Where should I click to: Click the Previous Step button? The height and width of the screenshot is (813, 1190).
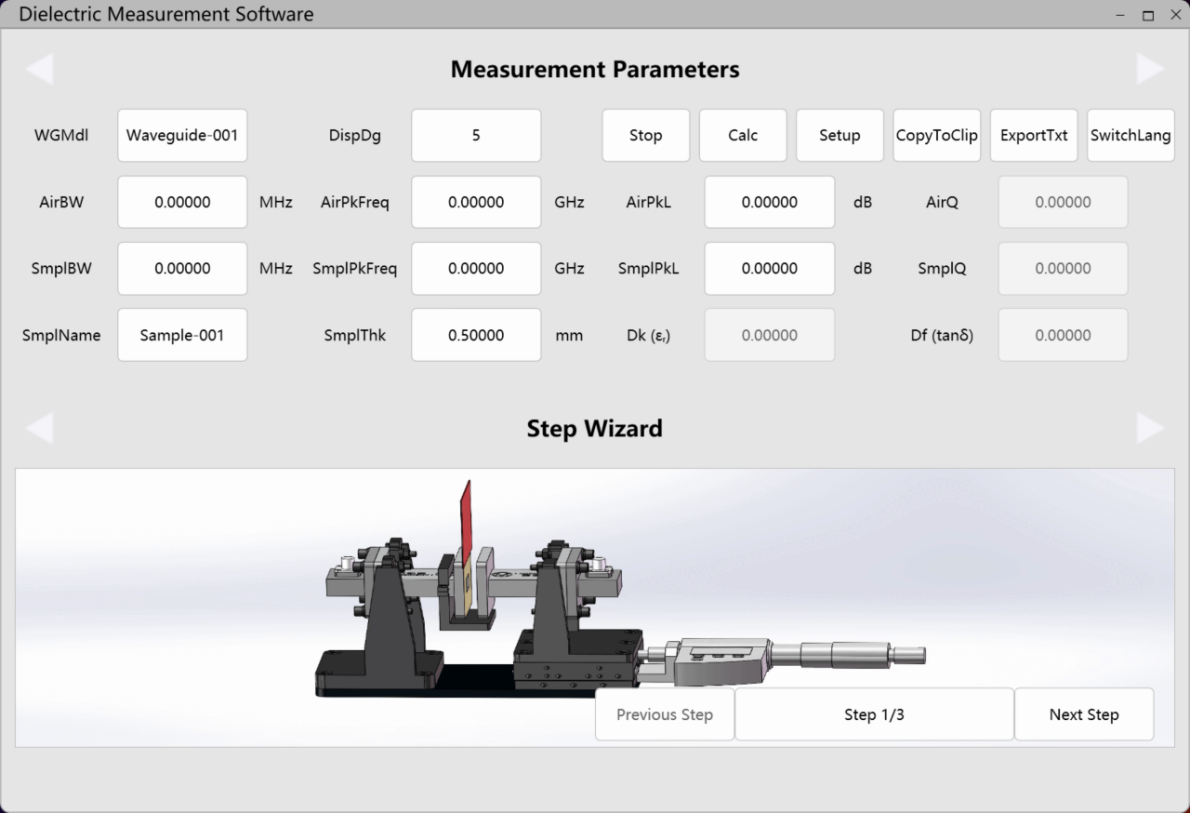click(665, 714)
